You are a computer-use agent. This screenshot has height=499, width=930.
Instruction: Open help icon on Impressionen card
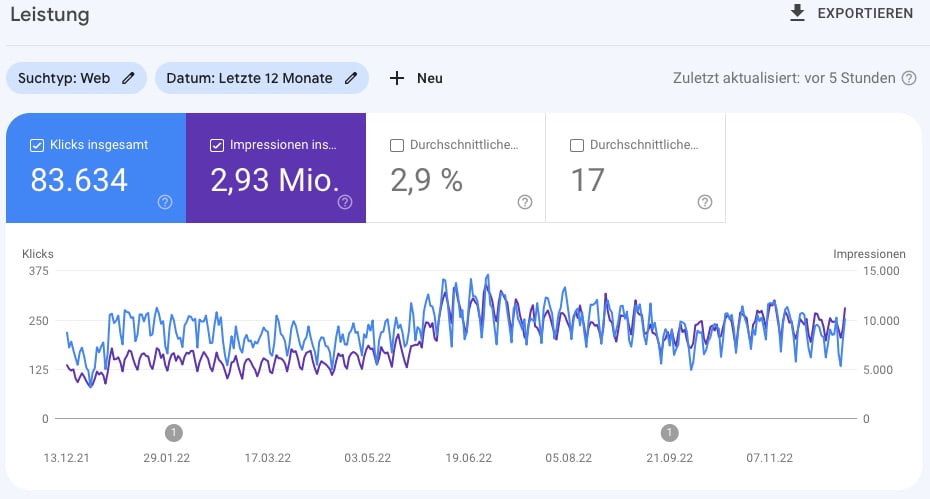(x=345, y=202)
